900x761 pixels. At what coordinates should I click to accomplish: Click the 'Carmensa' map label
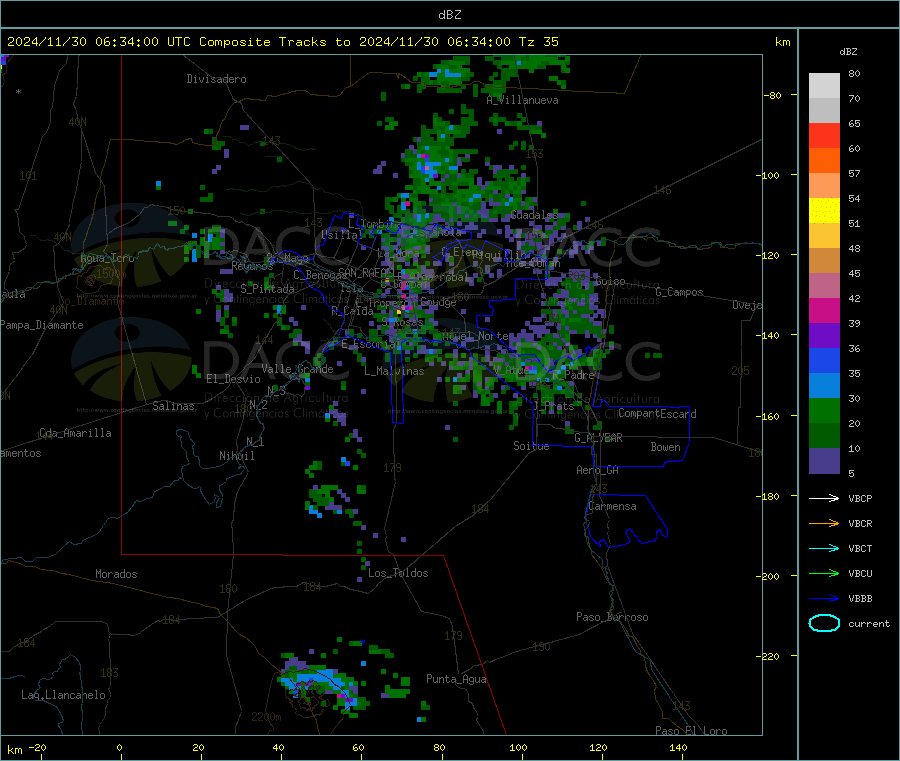click(612, 506)
